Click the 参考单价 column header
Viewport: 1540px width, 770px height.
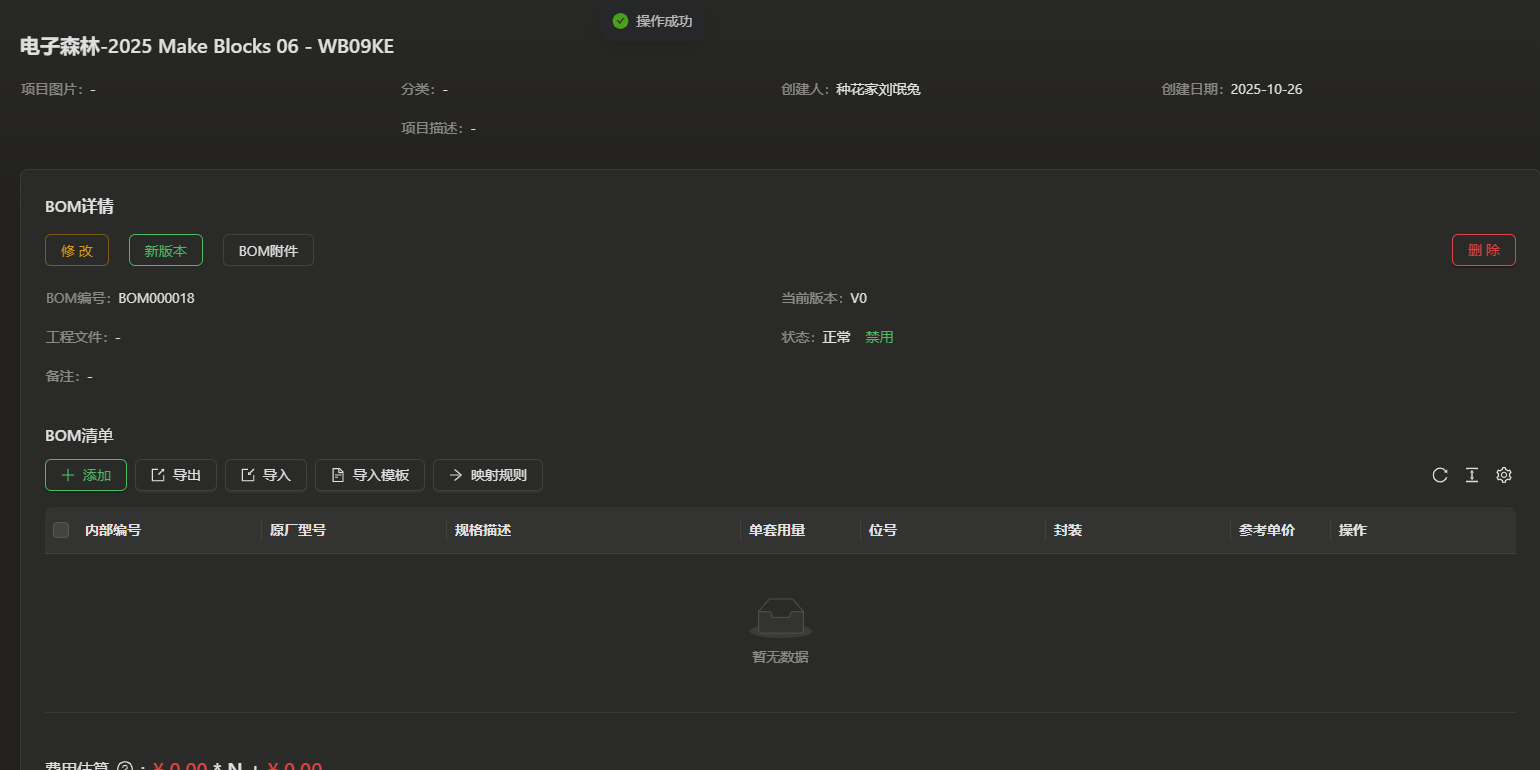[1266, 530]
